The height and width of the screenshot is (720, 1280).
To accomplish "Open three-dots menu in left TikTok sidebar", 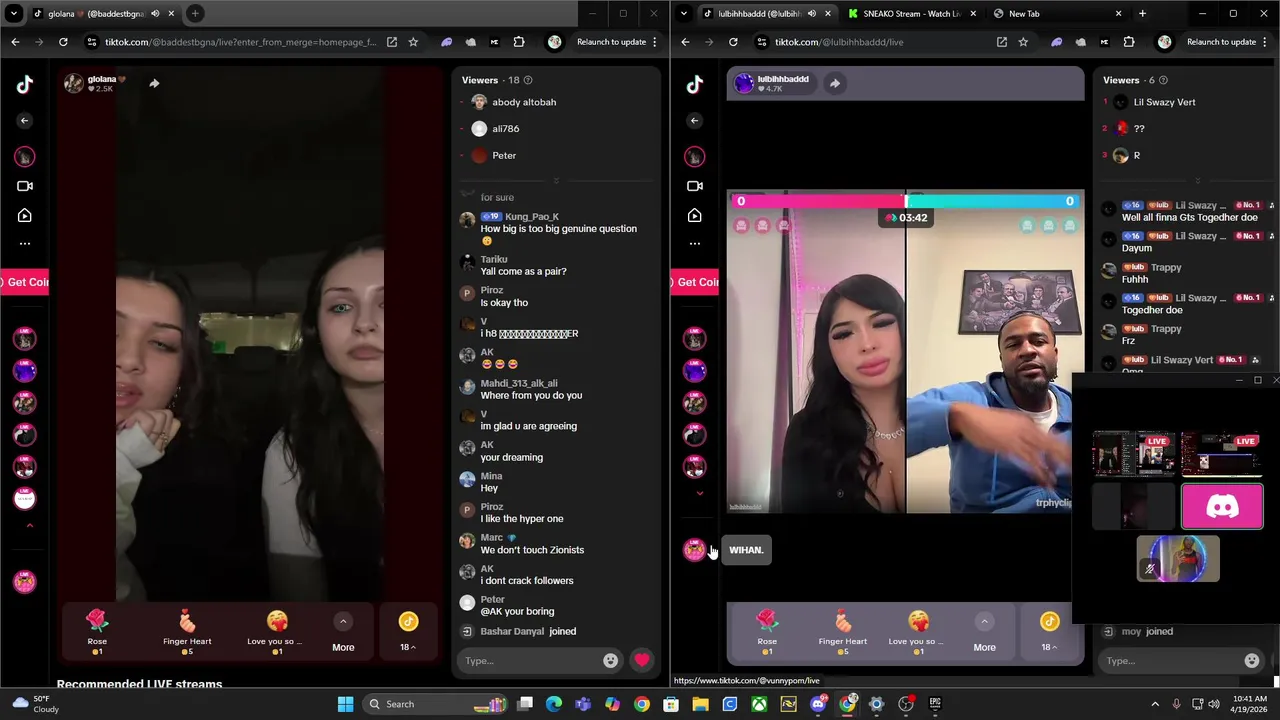I will pyautogui.click(x=25, y=243).
